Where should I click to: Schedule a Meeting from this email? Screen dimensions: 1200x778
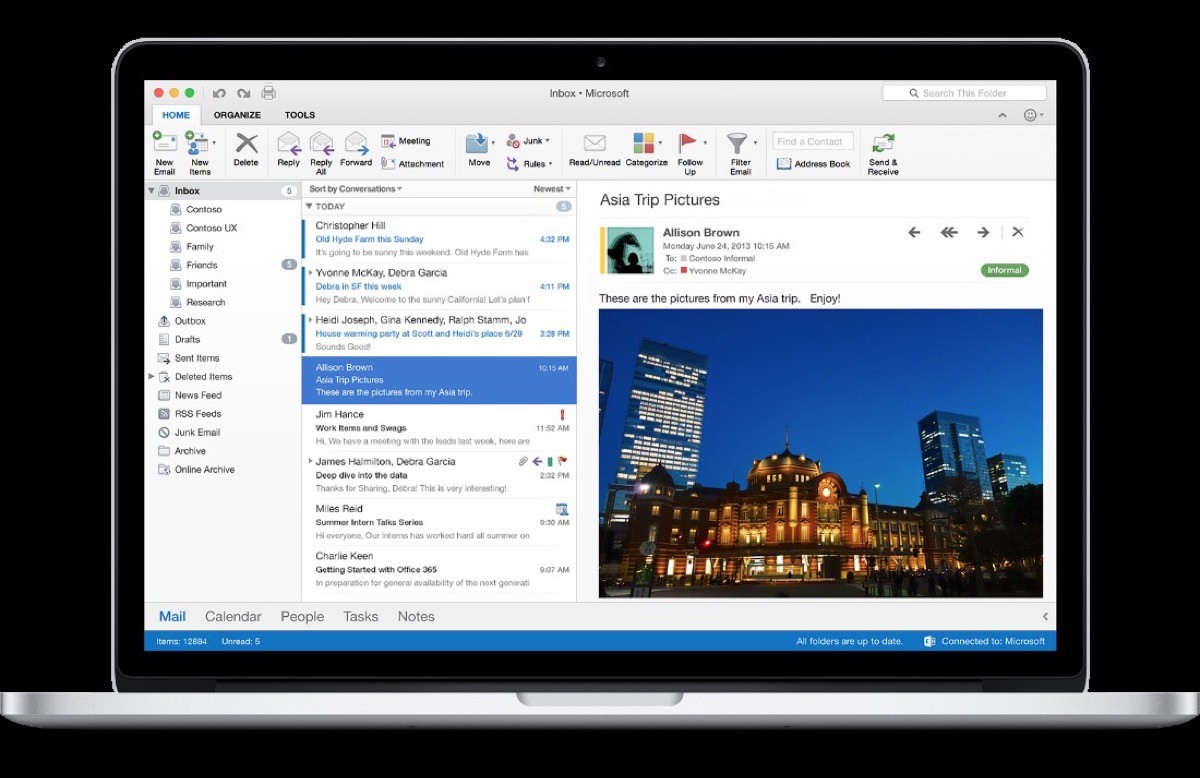pyautogui.click(x=408, y=140)
